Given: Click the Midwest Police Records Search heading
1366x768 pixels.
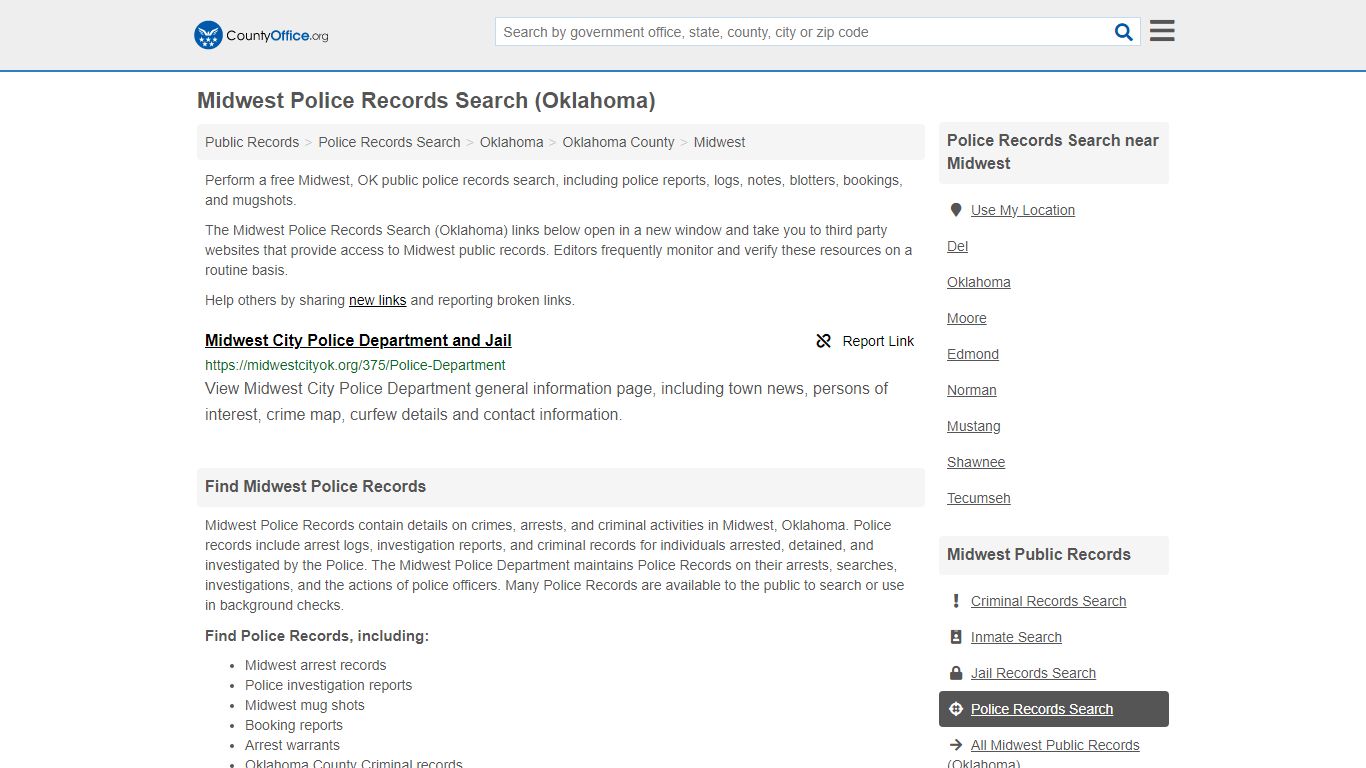Looking at the screenshot, I should tap(426, 100).
